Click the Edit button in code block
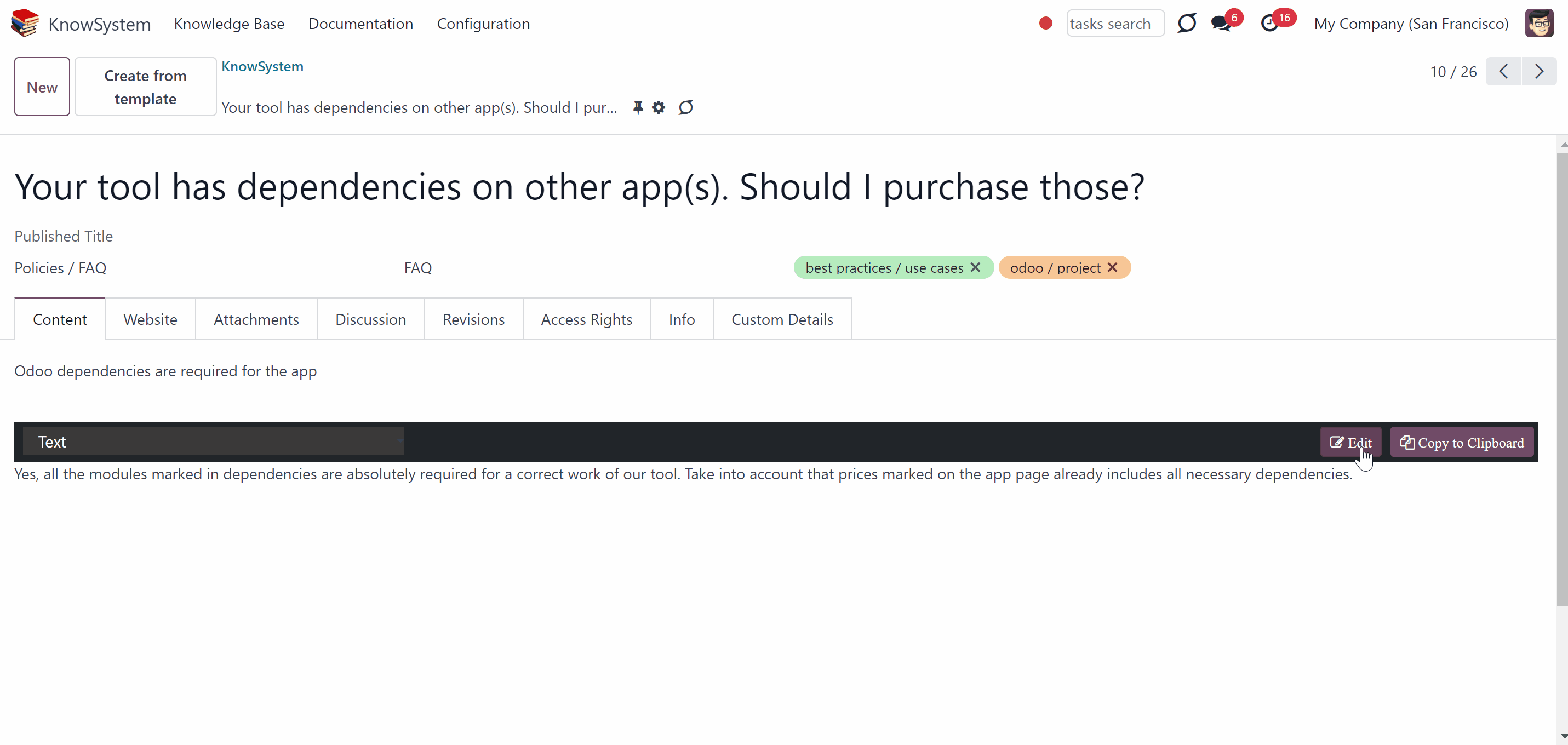The height and width of the screenshot is (745, 1568). 1350,442
